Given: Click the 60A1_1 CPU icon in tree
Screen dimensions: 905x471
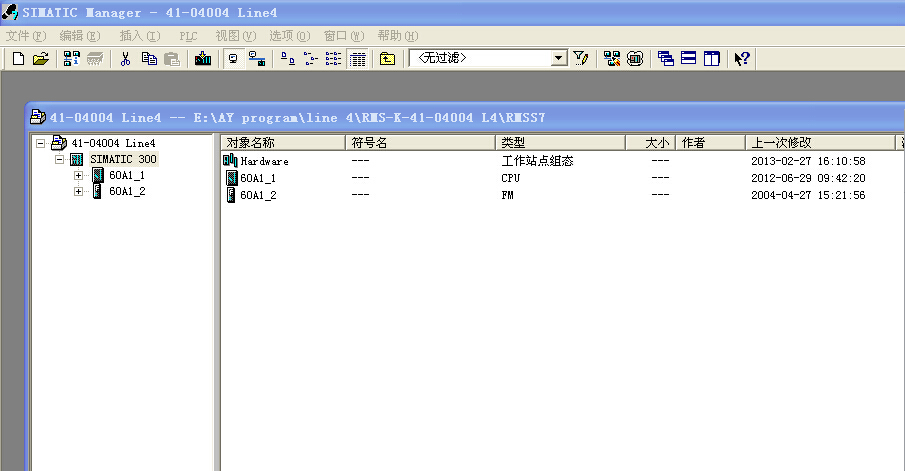Looking at the screenshot, I should [98, 175].
